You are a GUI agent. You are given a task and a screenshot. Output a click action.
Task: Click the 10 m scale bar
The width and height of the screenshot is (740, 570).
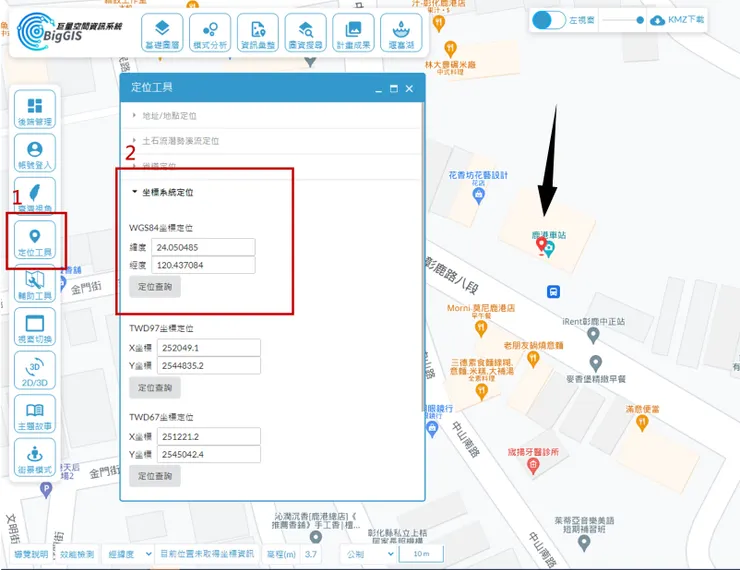point(421,554)
